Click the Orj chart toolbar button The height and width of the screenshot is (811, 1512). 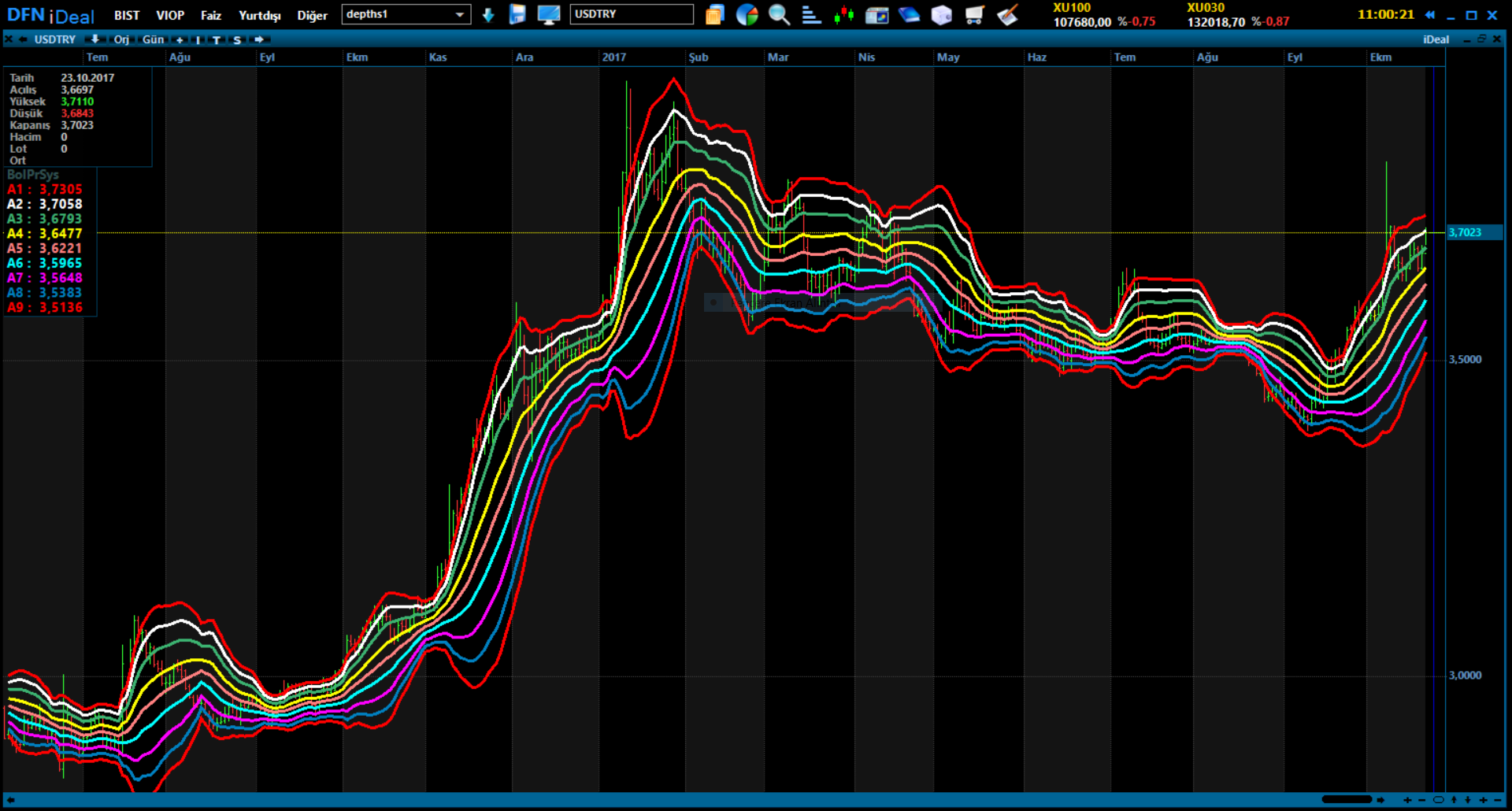pos(121,39)
